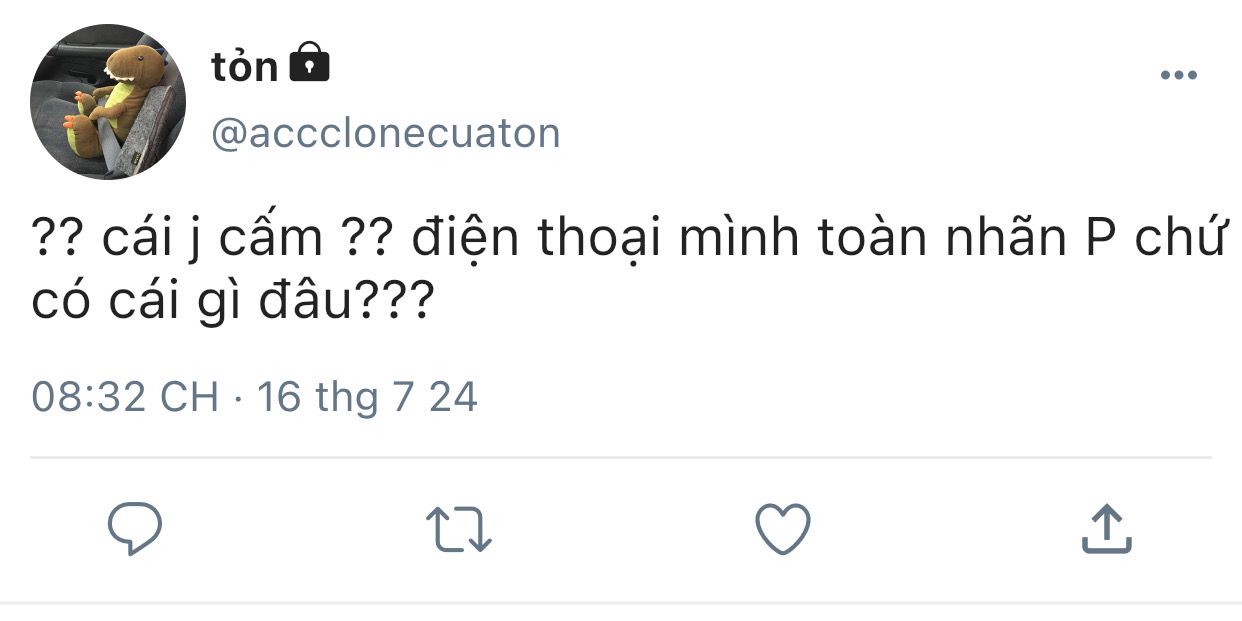
Task: Share the tweet via upload arrow icon
Action: pos(1106,529)
